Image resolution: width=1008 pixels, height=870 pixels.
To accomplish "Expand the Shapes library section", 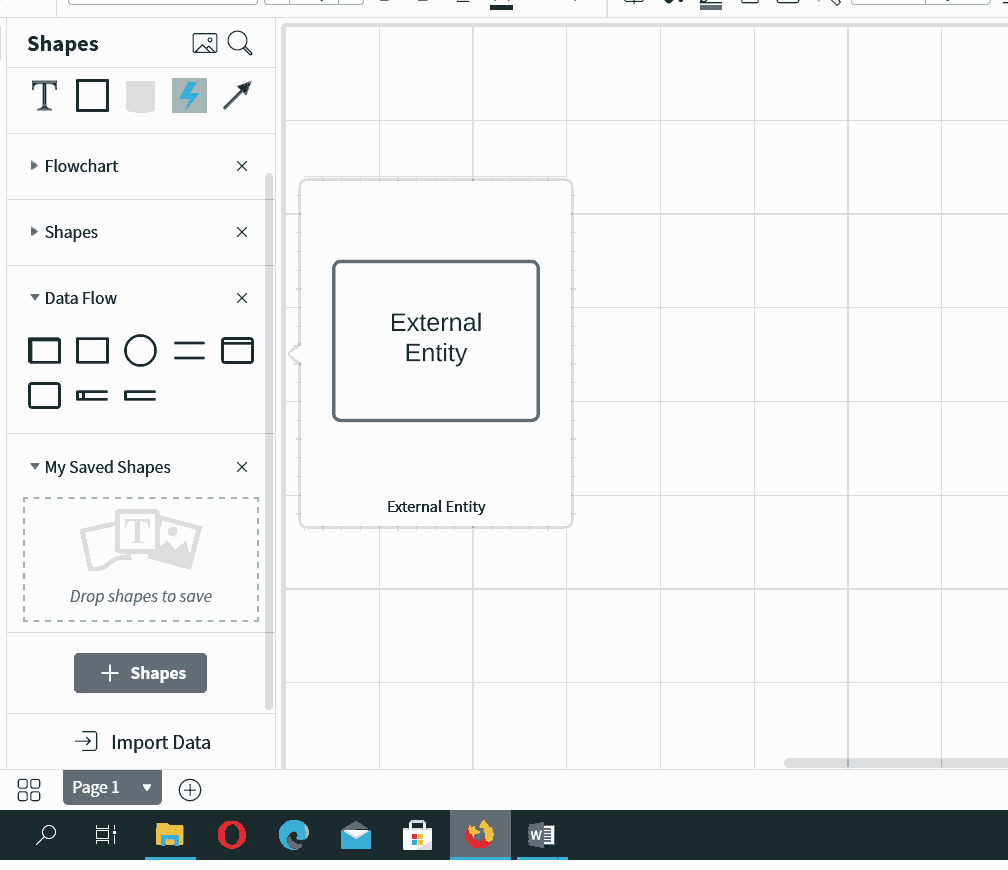I will tap(71, 232).
